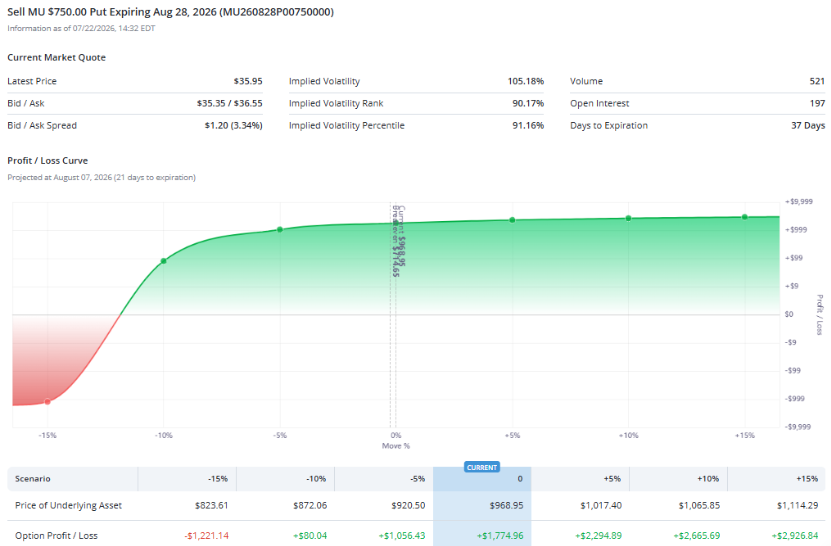Image resolution: width=831 pixels, height=546 pixels.
Task: Click the profit value +$80.04
Action: [310, 535]
